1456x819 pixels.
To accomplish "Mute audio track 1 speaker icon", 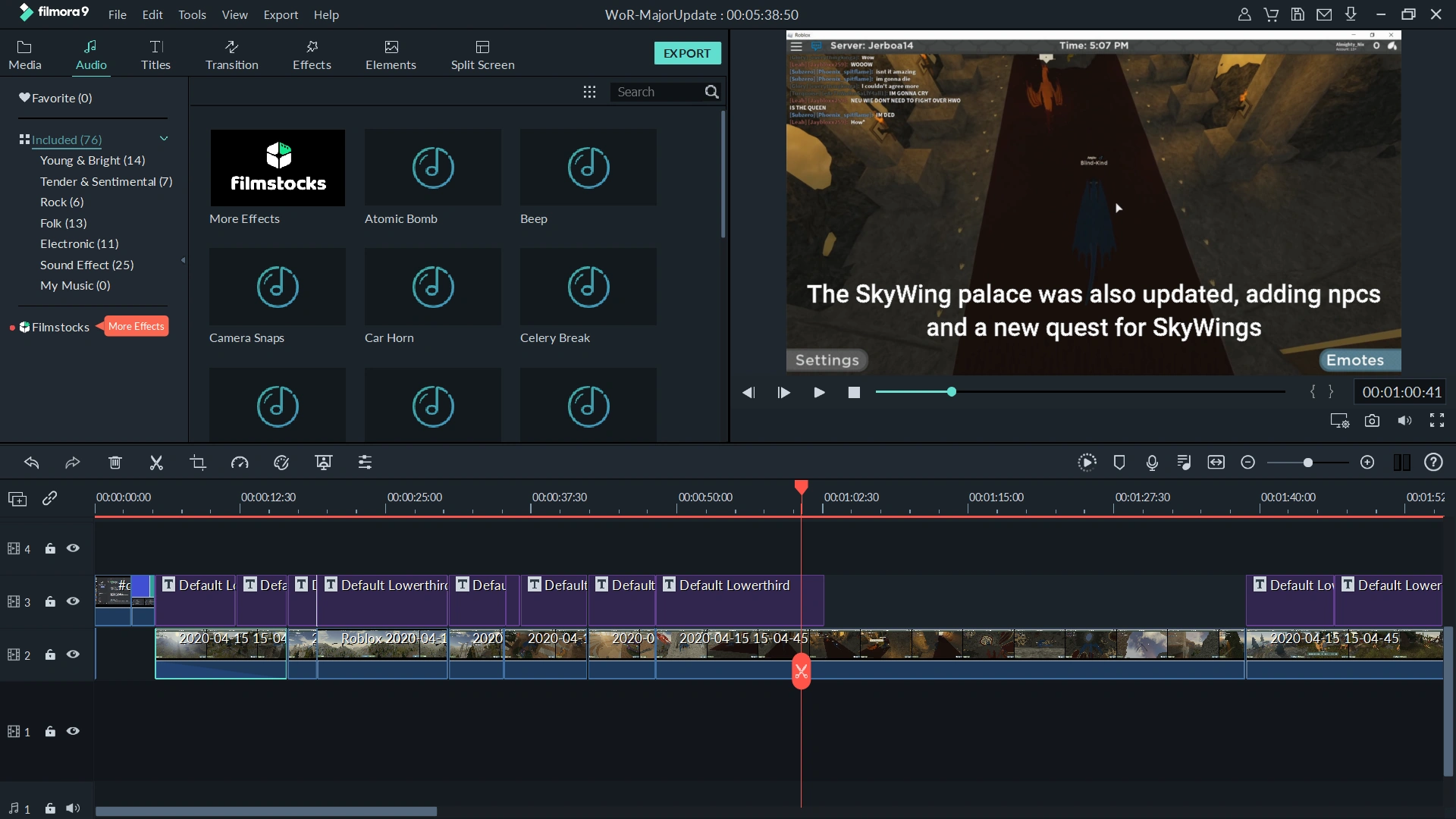I will click(73, 808).
